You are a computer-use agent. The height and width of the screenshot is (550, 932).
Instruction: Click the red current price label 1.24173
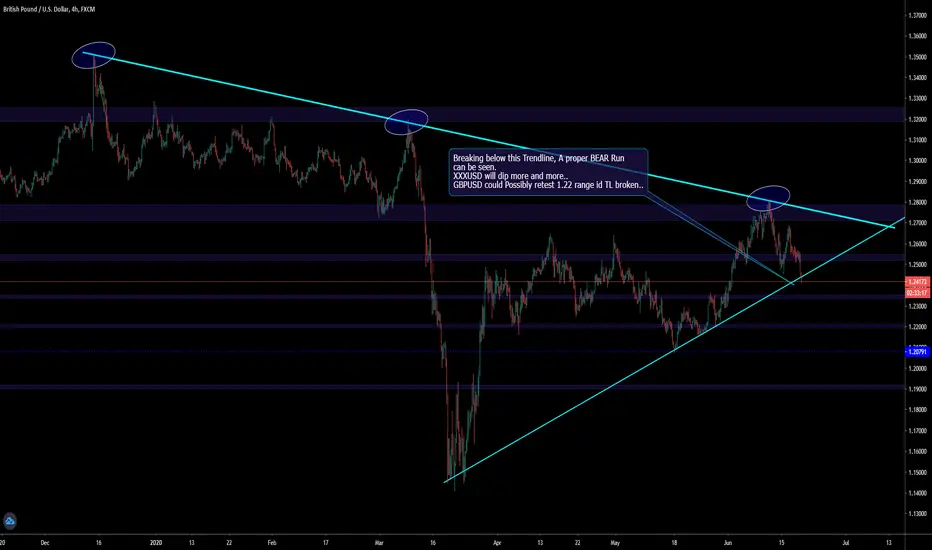(x=917, y=281)
